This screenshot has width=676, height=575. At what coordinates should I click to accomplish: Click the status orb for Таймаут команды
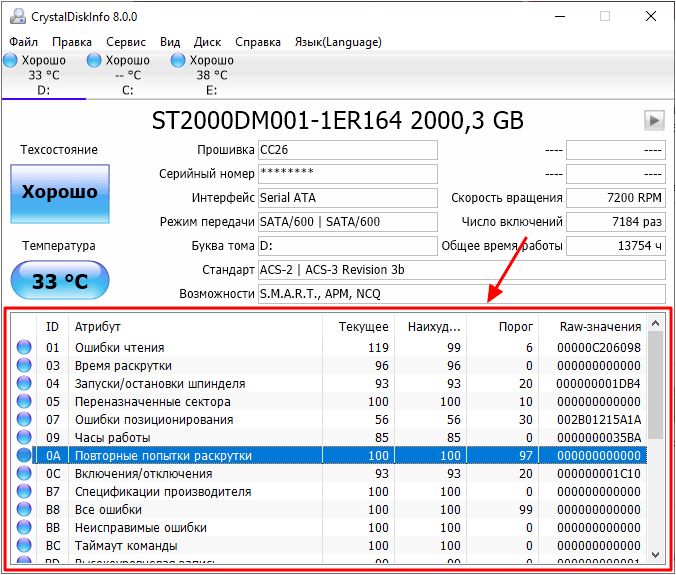[24, 545]
